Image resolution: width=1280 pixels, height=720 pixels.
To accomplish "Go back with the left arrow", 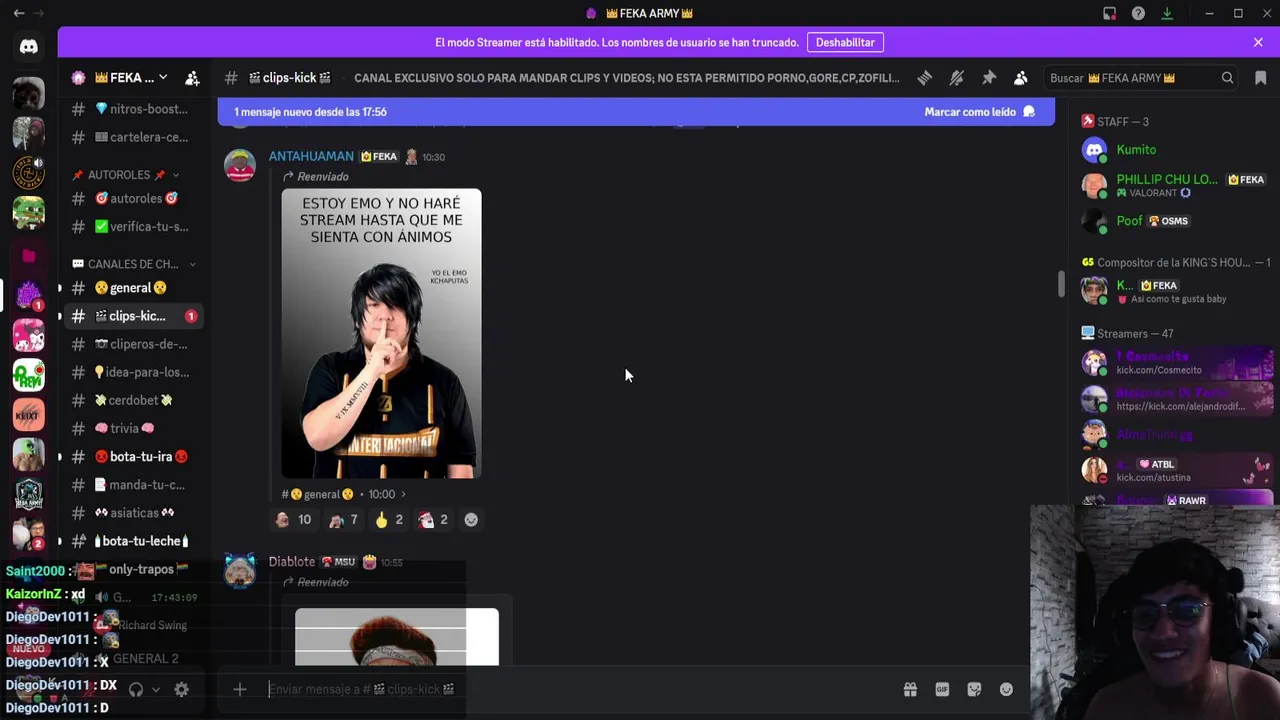I will (19, 13).
